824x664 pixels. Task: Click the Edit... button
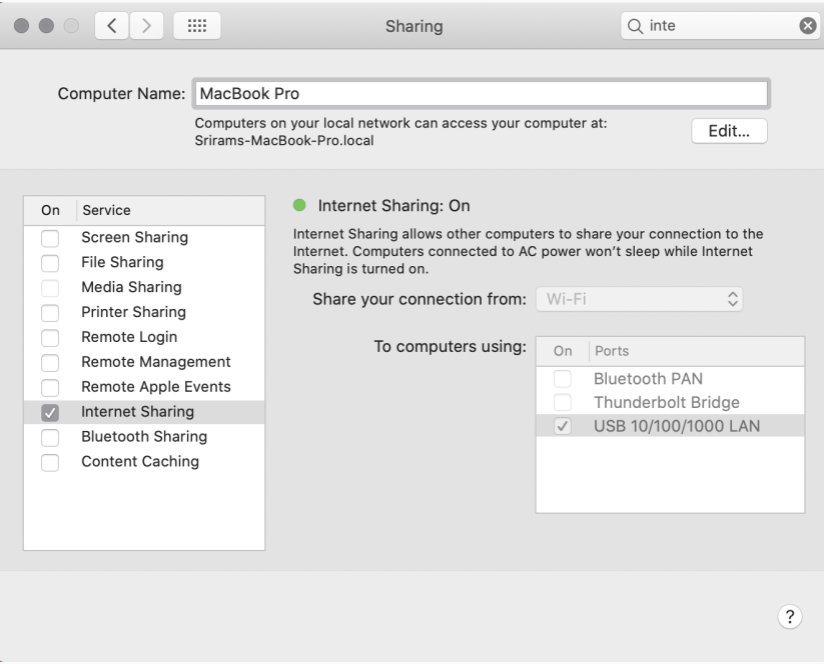click(x=729, y=131)
